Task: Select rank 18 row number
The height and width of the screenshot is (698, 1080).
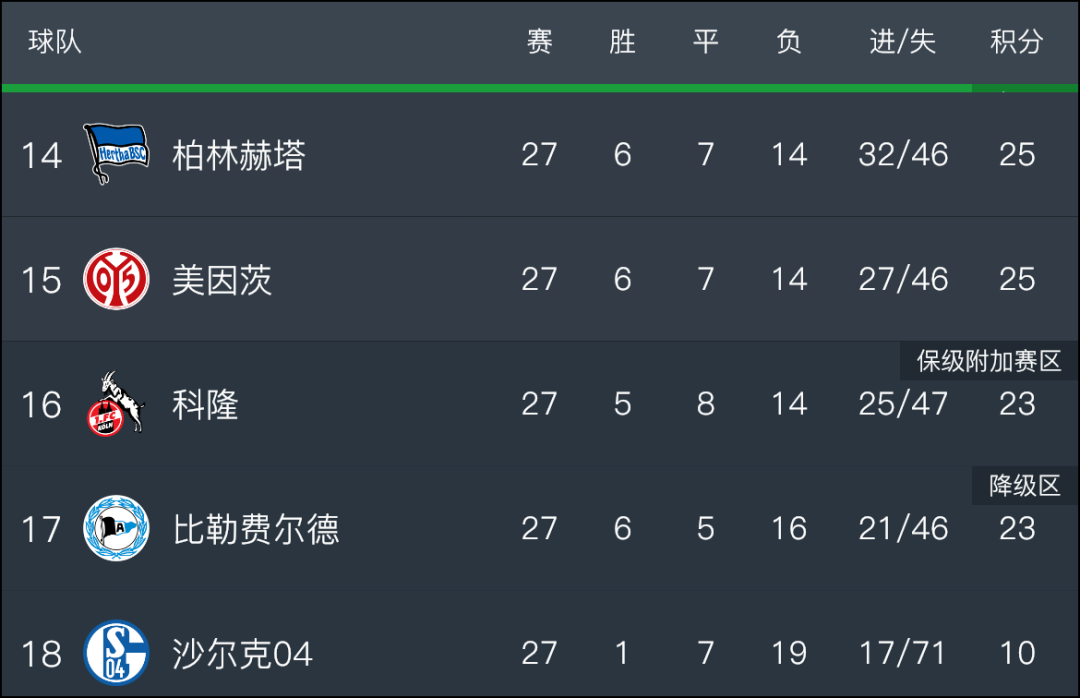Action: tap(41, 654)
